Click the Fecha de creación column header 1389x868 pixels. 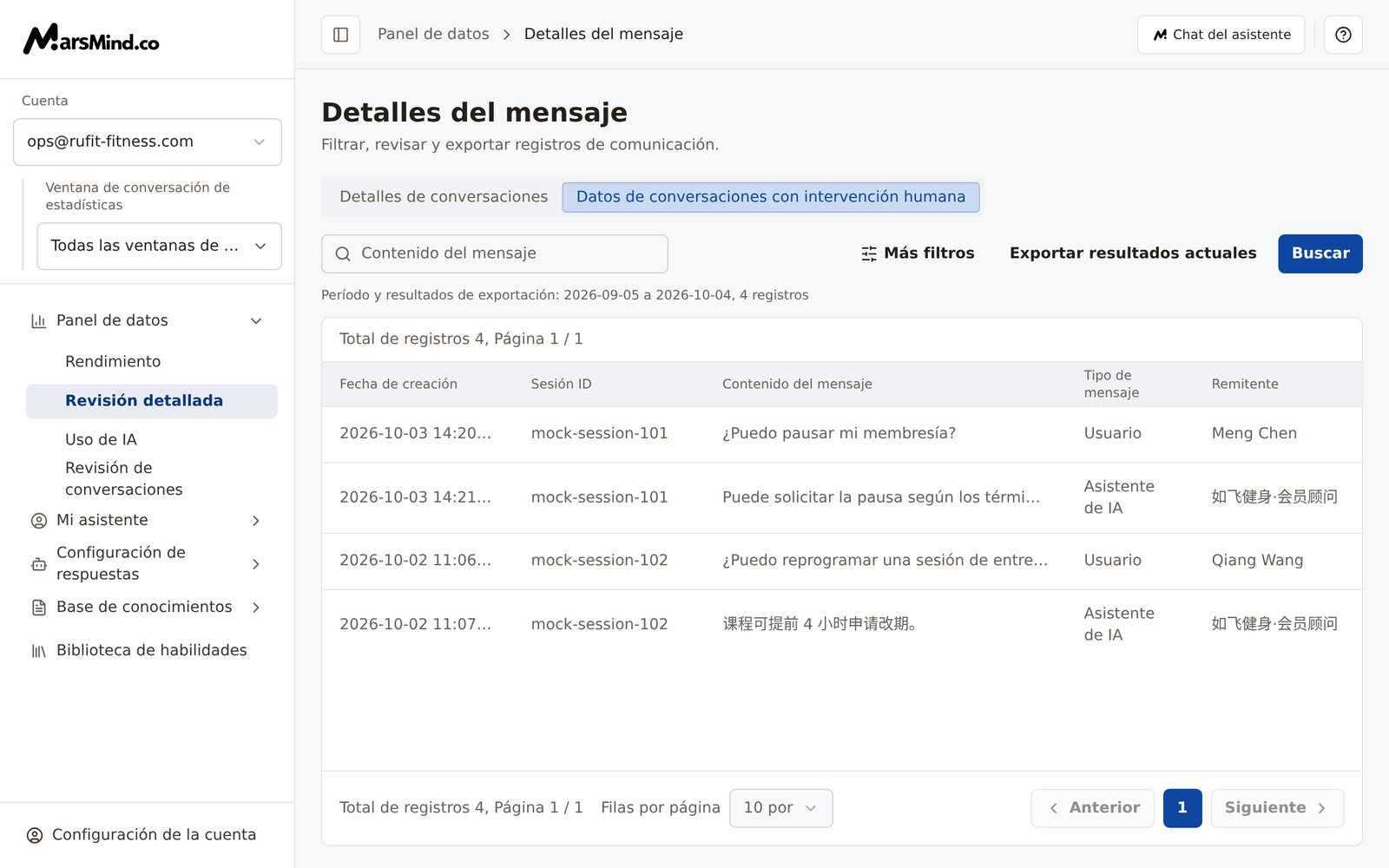click(398, 384)
